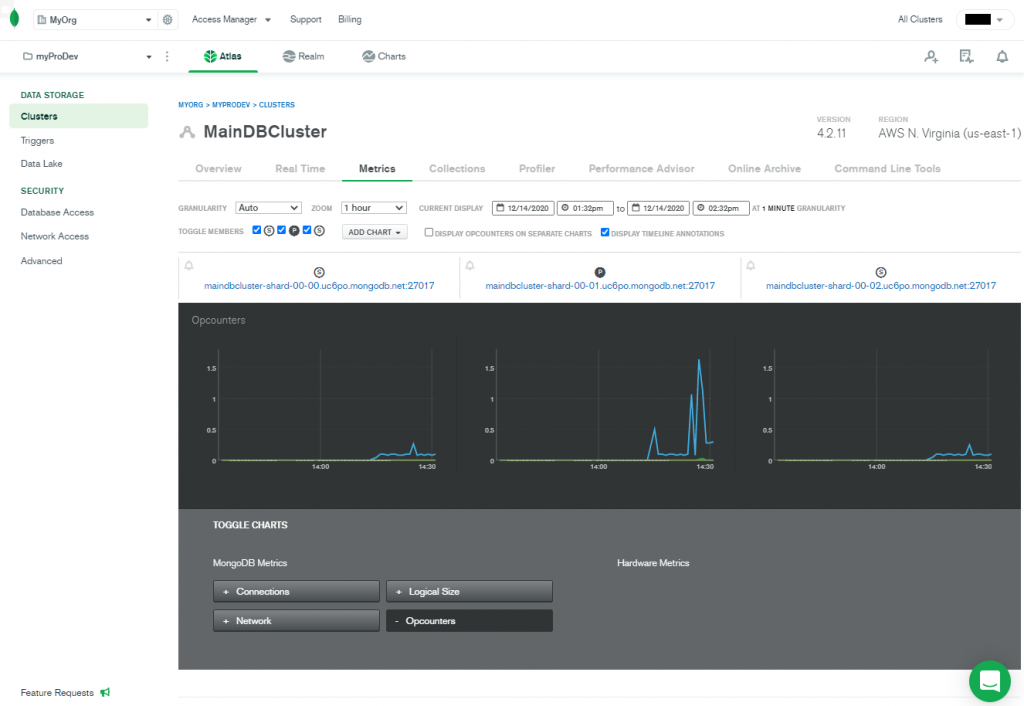Open maindbcluster-shard-00-00 host link
Viewport: 1024px width, 706px height.
tap(319, 285)
